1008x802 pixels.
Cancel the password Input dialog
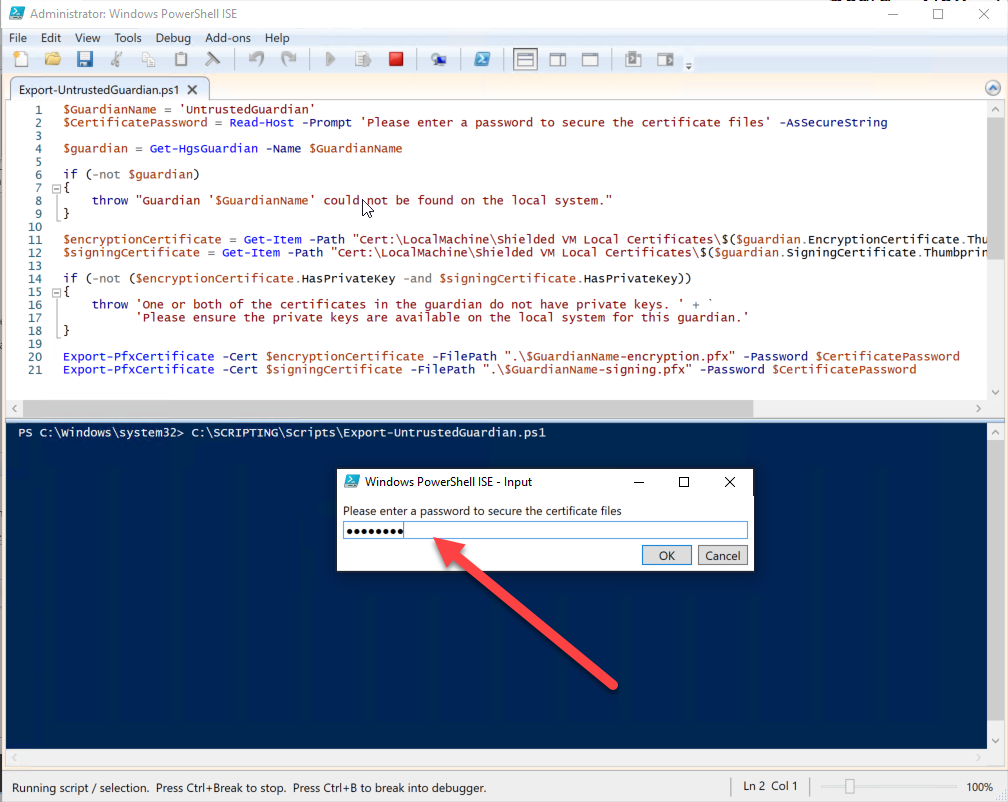coord(723,556)
